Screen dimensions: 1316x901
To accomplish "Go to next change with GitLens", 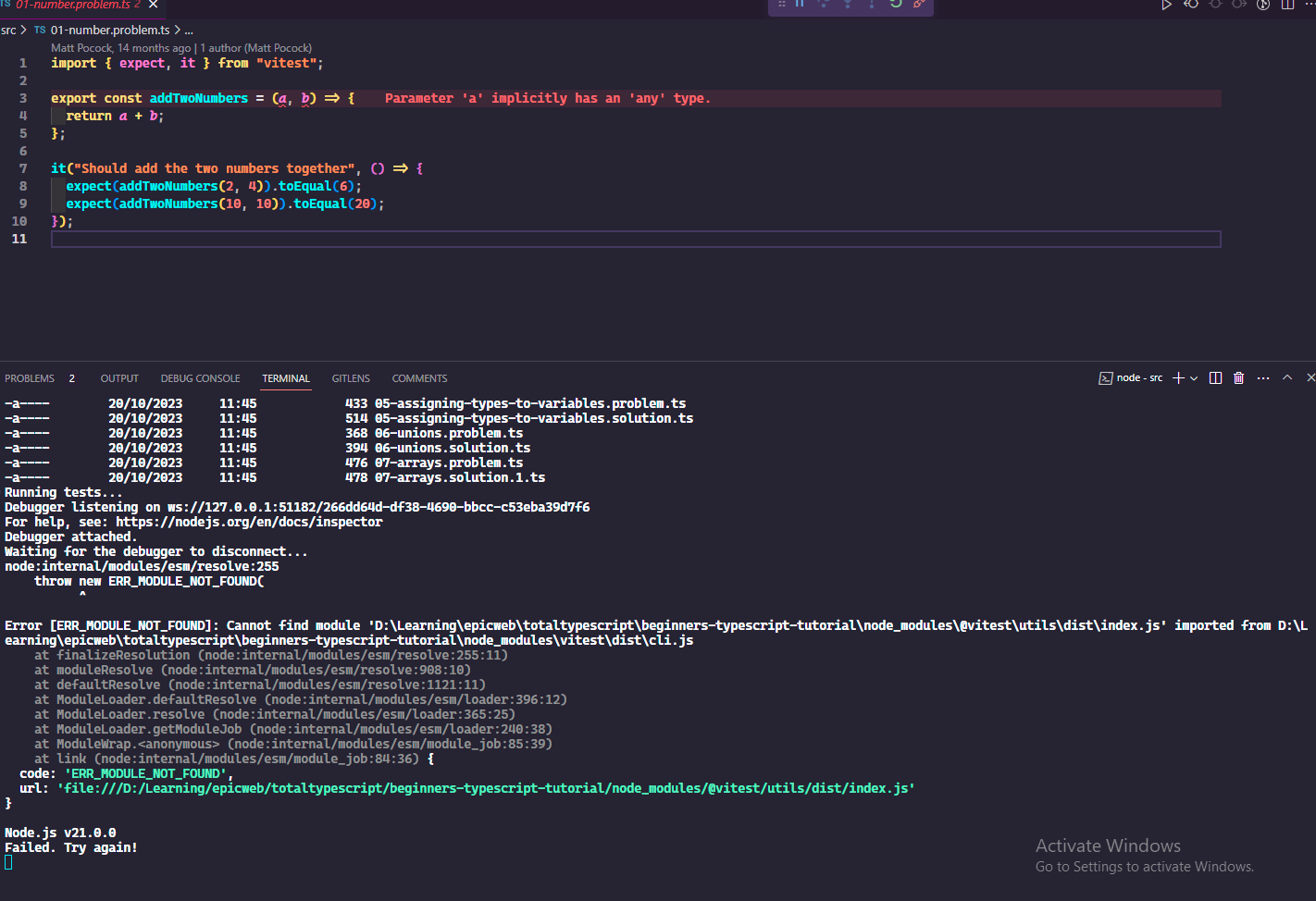I will pos(1239,5).
